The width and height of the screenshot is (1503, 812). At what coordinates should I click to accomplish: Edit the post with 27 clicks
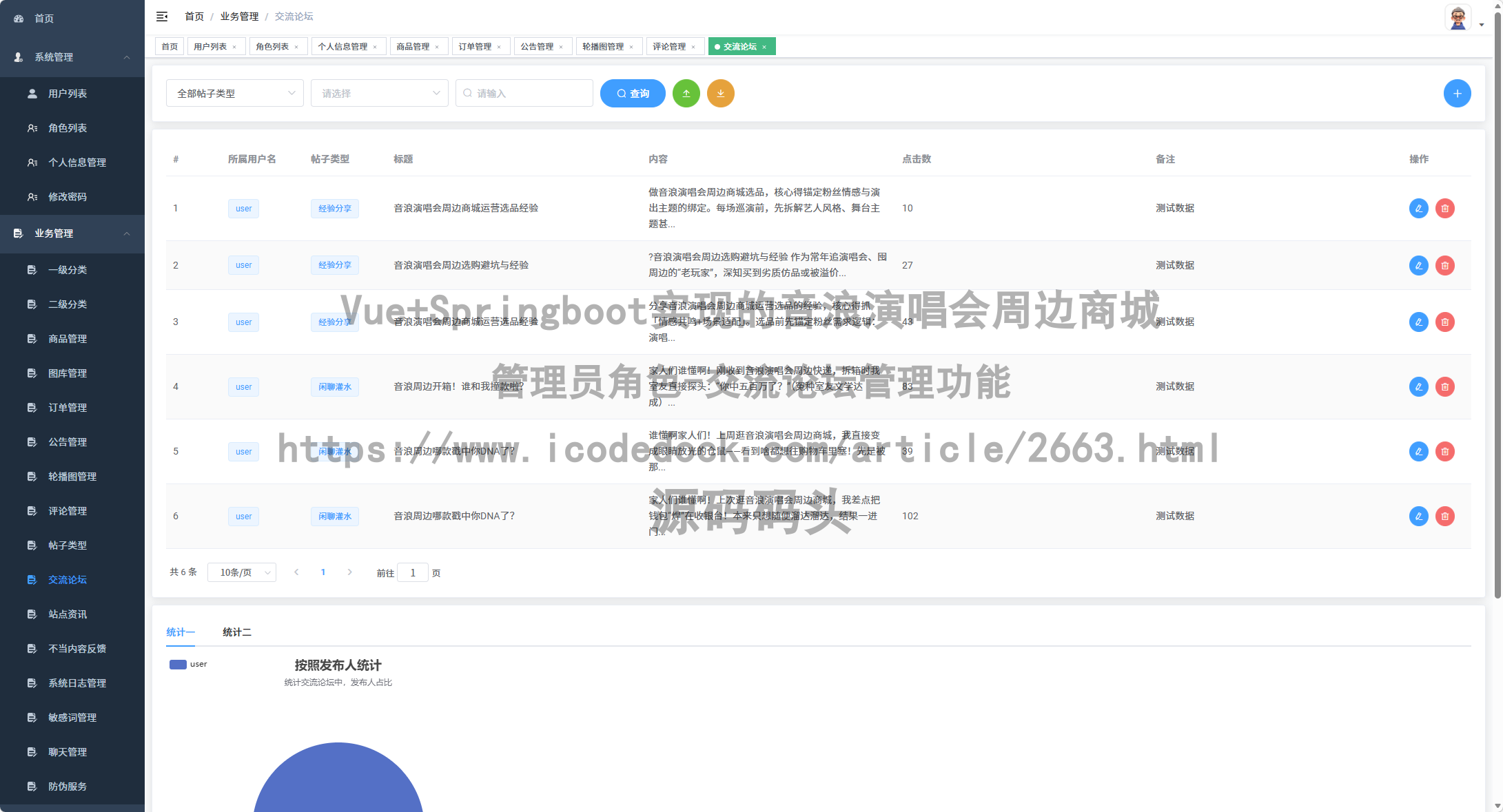click(1419, 265)
